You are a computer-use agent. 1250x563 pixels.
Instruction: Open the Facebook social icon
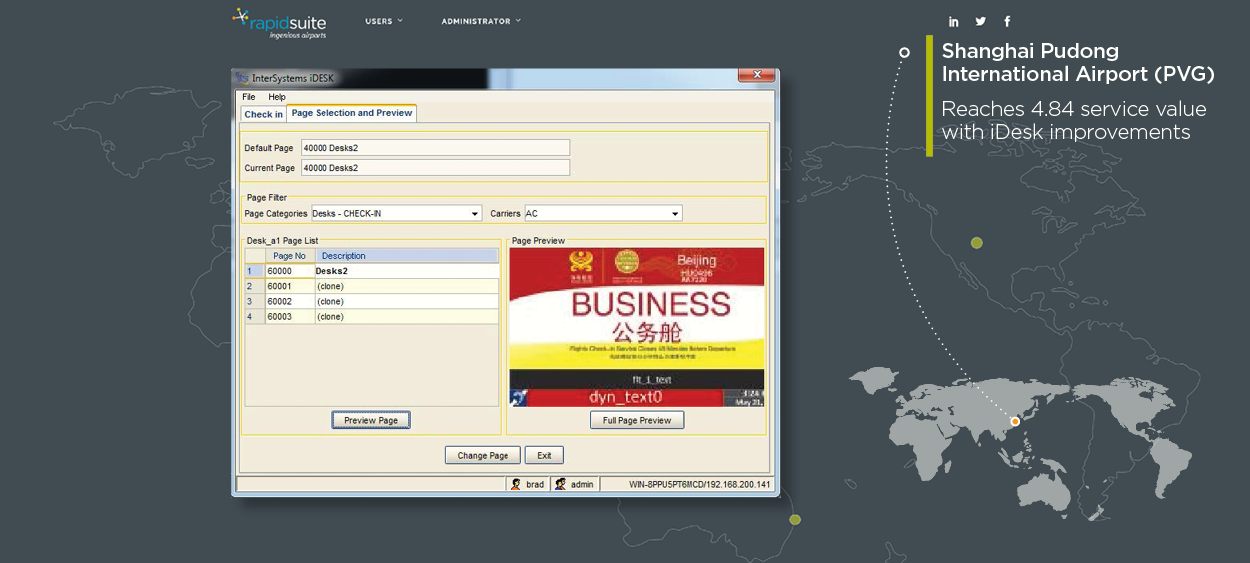[1007, 21]
